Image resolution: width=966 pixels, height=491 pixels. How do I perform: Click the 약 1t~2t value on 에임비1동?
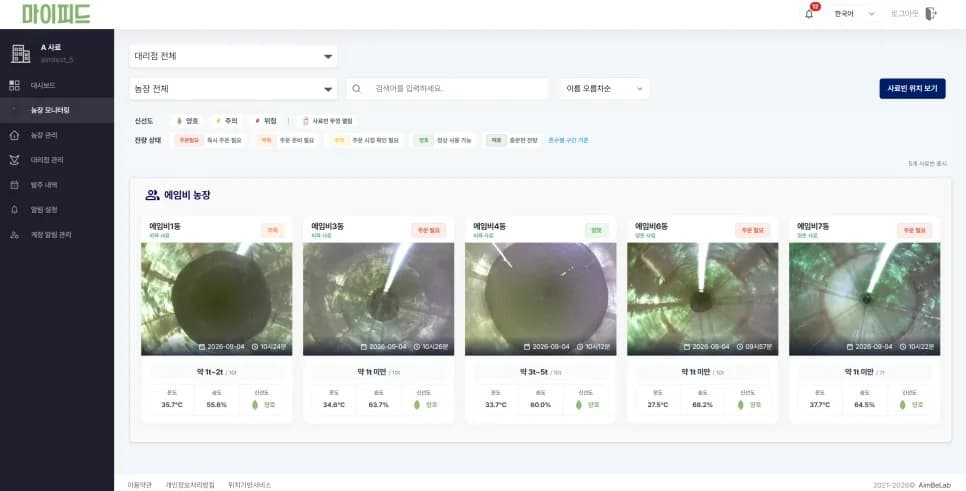click(208, 372)
